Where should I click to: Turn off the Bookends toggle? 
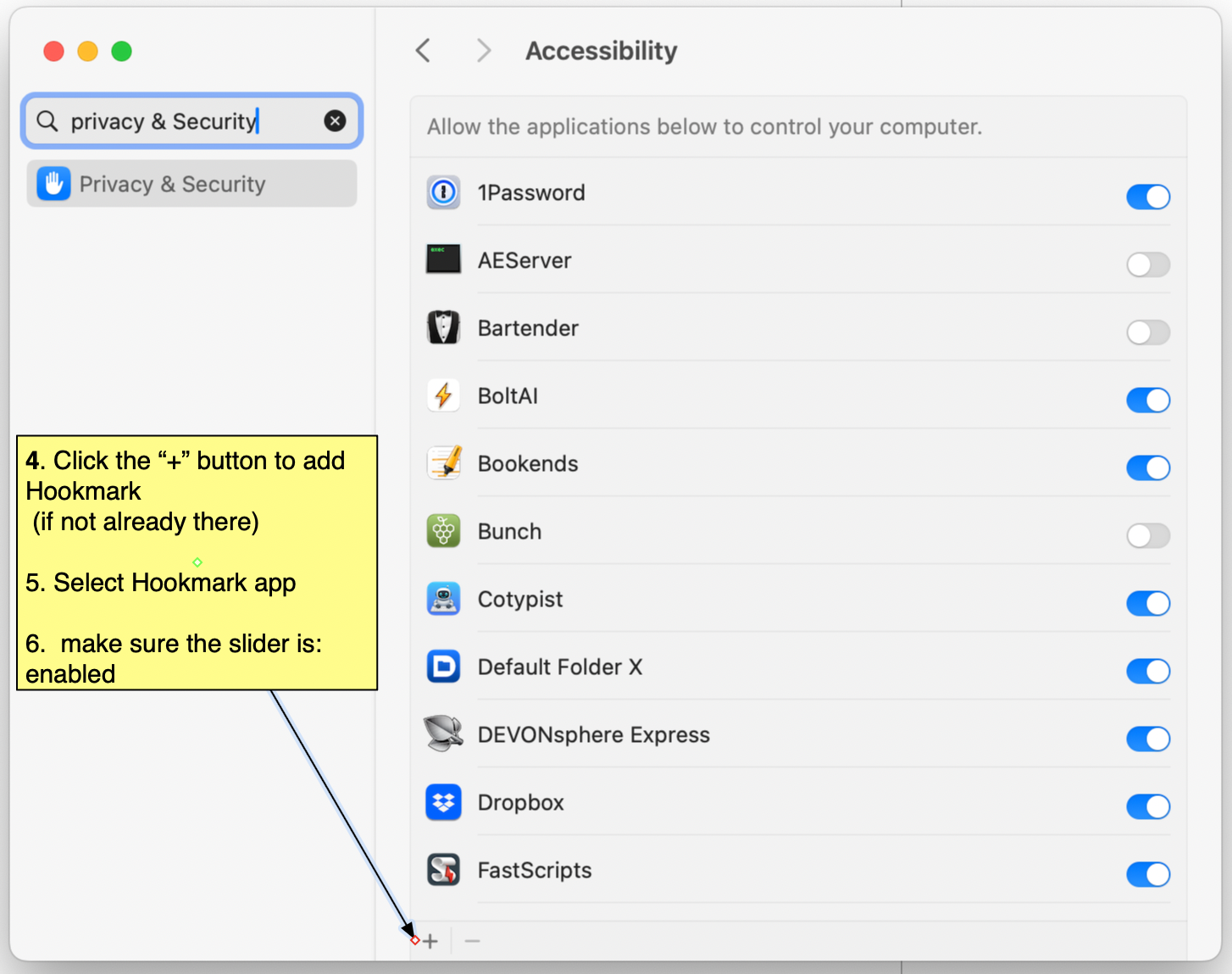[x=1148, y=468]
